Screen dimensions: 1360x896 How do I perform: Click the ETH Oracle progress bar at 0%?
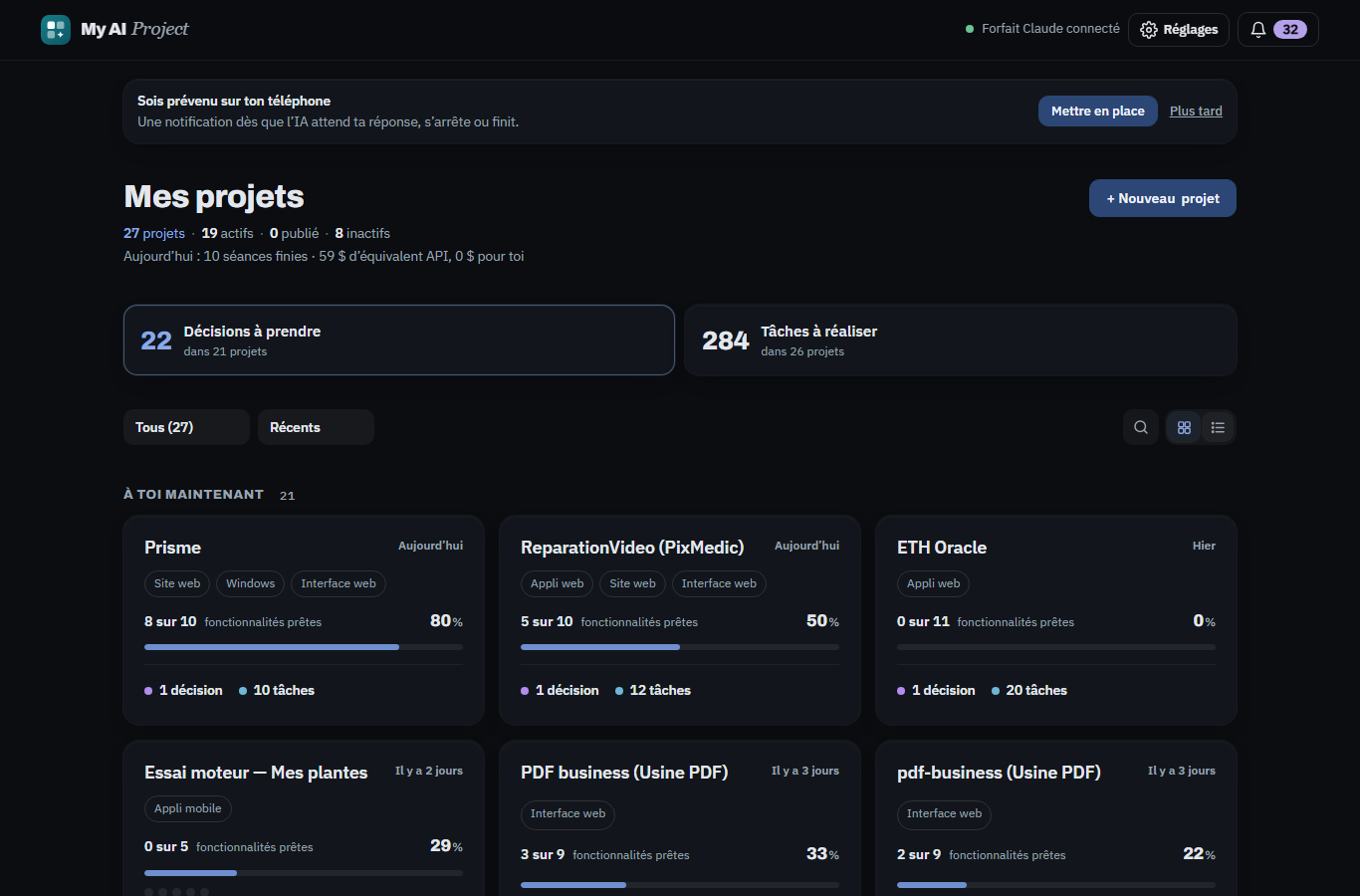pos(1056,647)
